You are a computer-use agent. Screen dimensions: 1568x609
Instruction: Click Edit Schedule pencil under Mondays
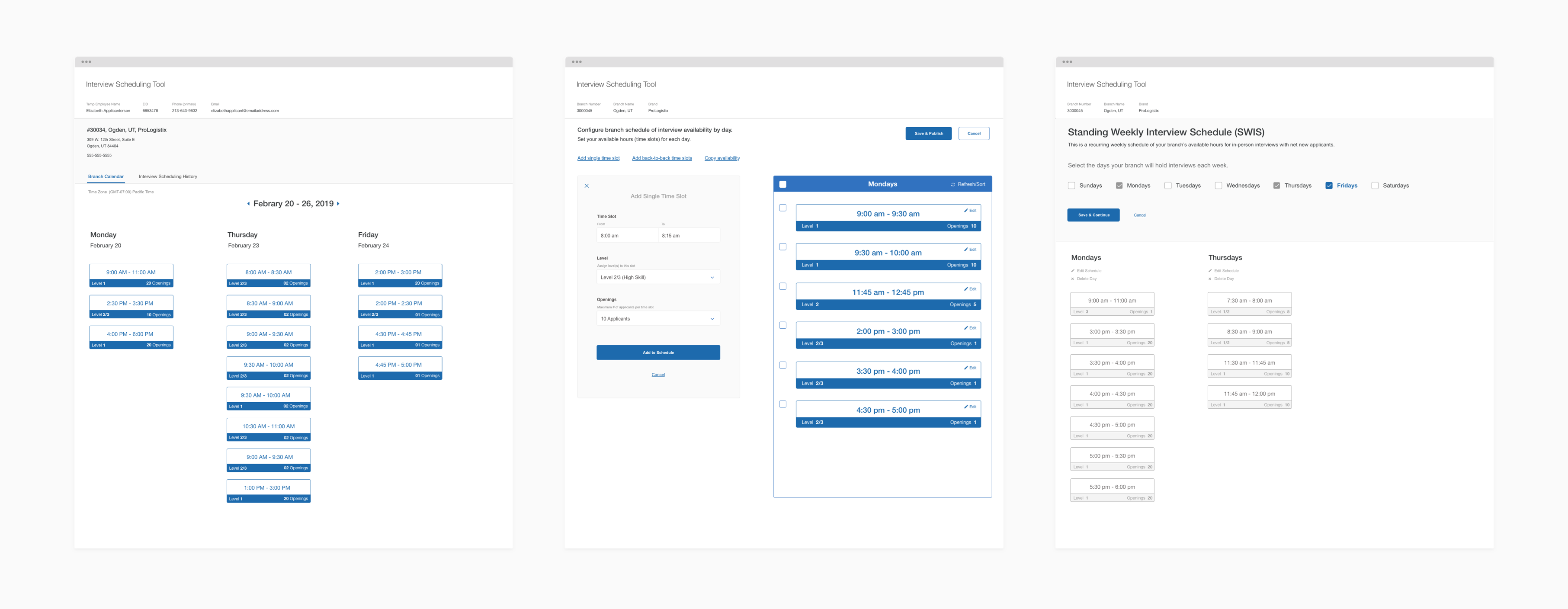click(1073, 271)
